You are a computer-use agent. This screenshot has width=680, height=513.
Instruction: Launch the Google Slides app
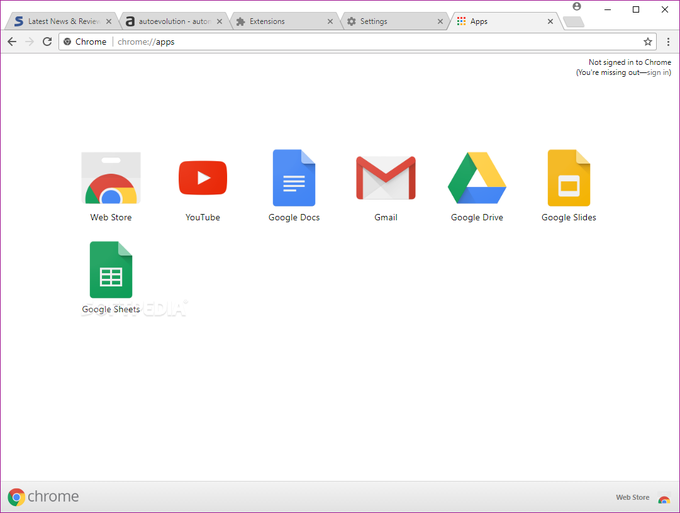click(569, 178)
